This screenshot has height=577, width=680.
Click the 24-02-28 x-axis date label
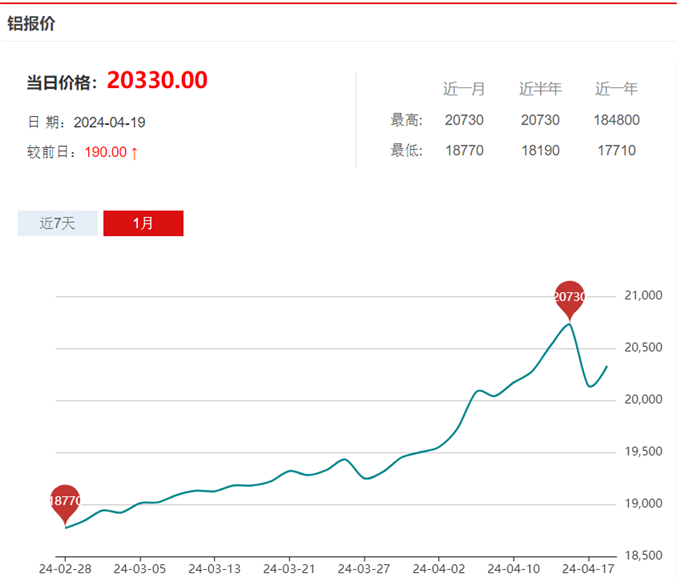click(x=65, y=569)
